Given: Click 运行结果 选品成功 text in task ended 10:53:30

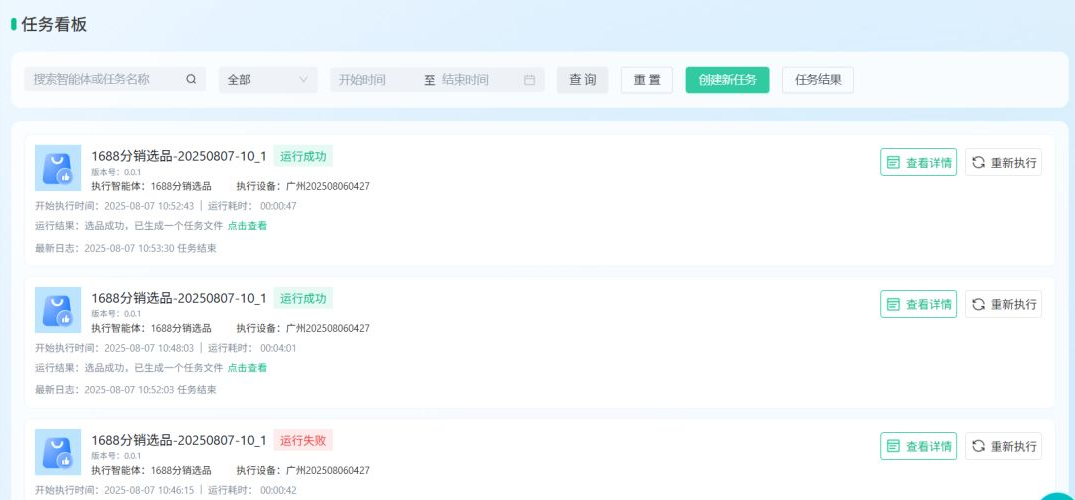Looking at the screenshot, I should pos(129,226).
